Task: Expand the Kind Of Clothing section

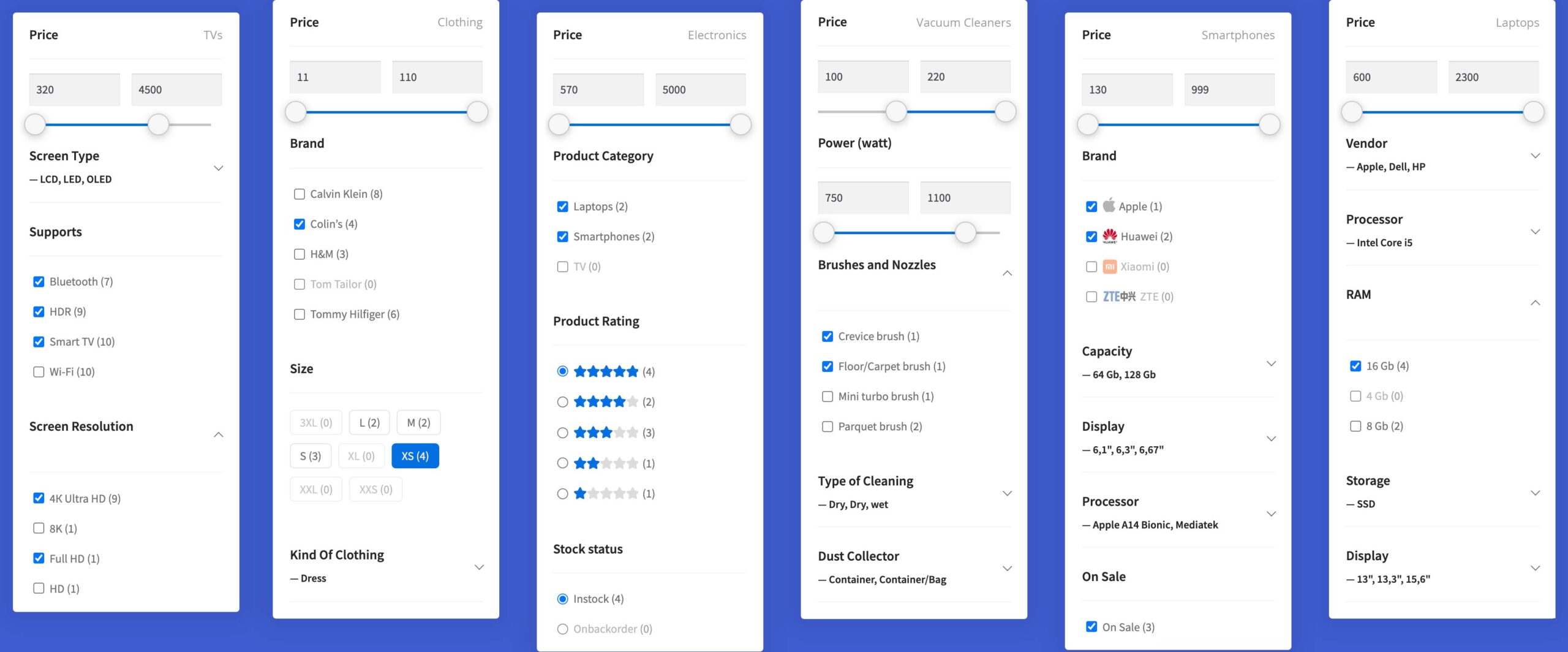Action: tap(479, 567)
